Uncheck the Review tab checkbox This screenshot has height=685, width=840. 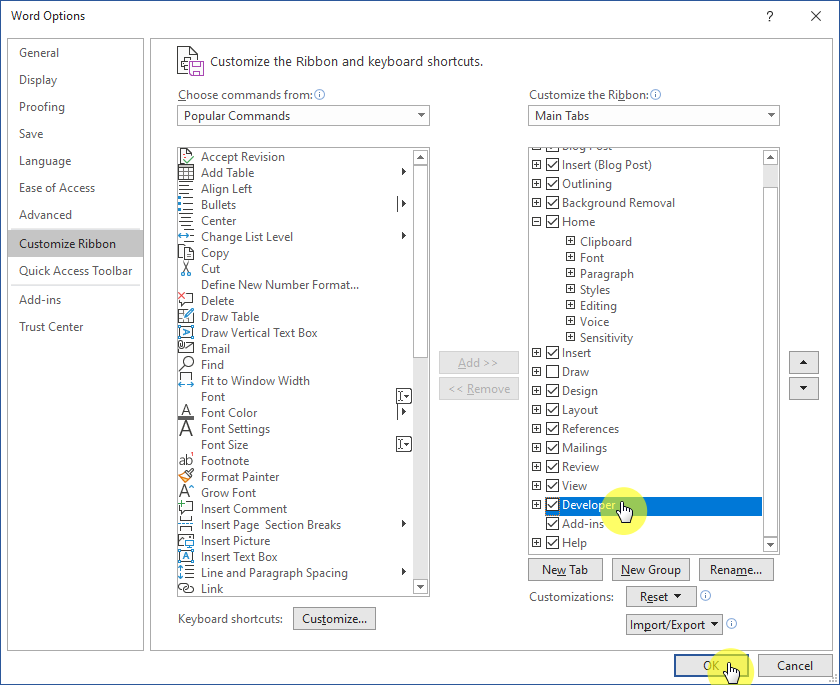tap(552, 466)
